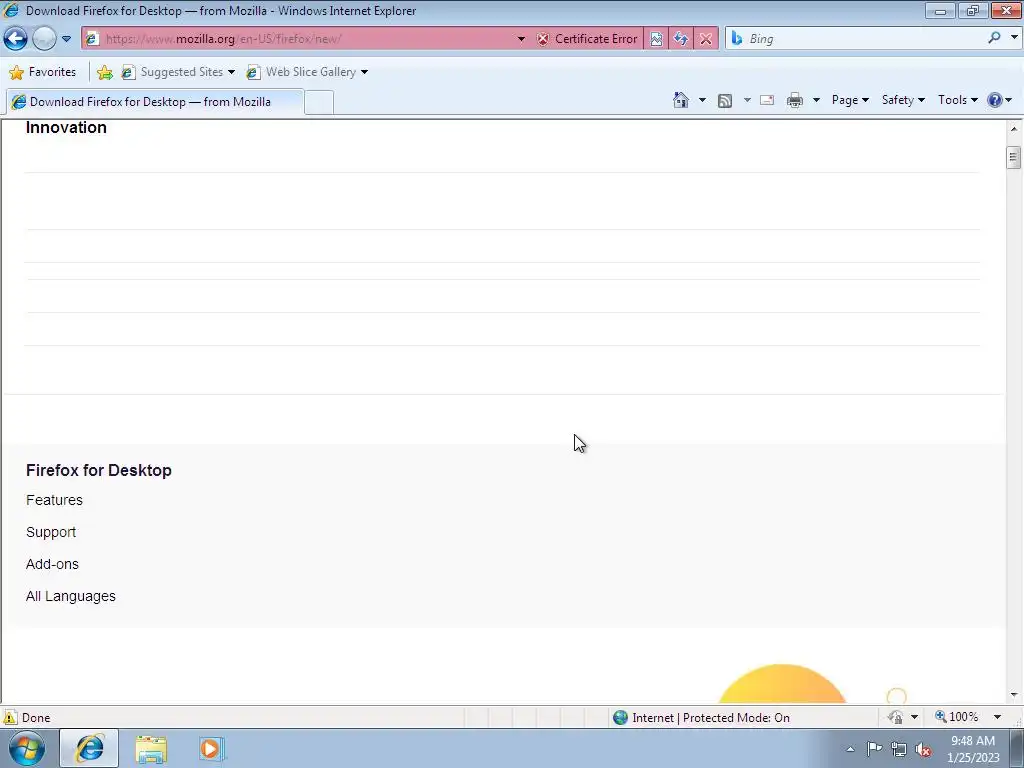
Task: Click the Action Center flag icon
Action: point(874,749)
